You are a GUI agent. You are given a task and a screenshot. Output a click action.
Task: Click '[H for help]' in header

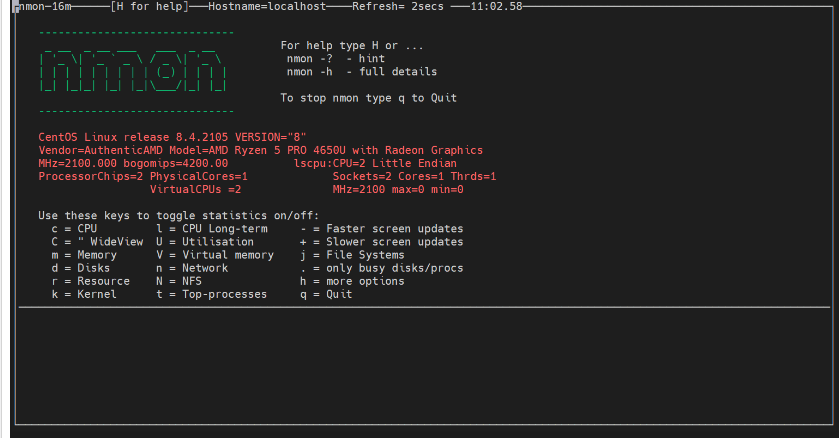(x=150, y=6)
